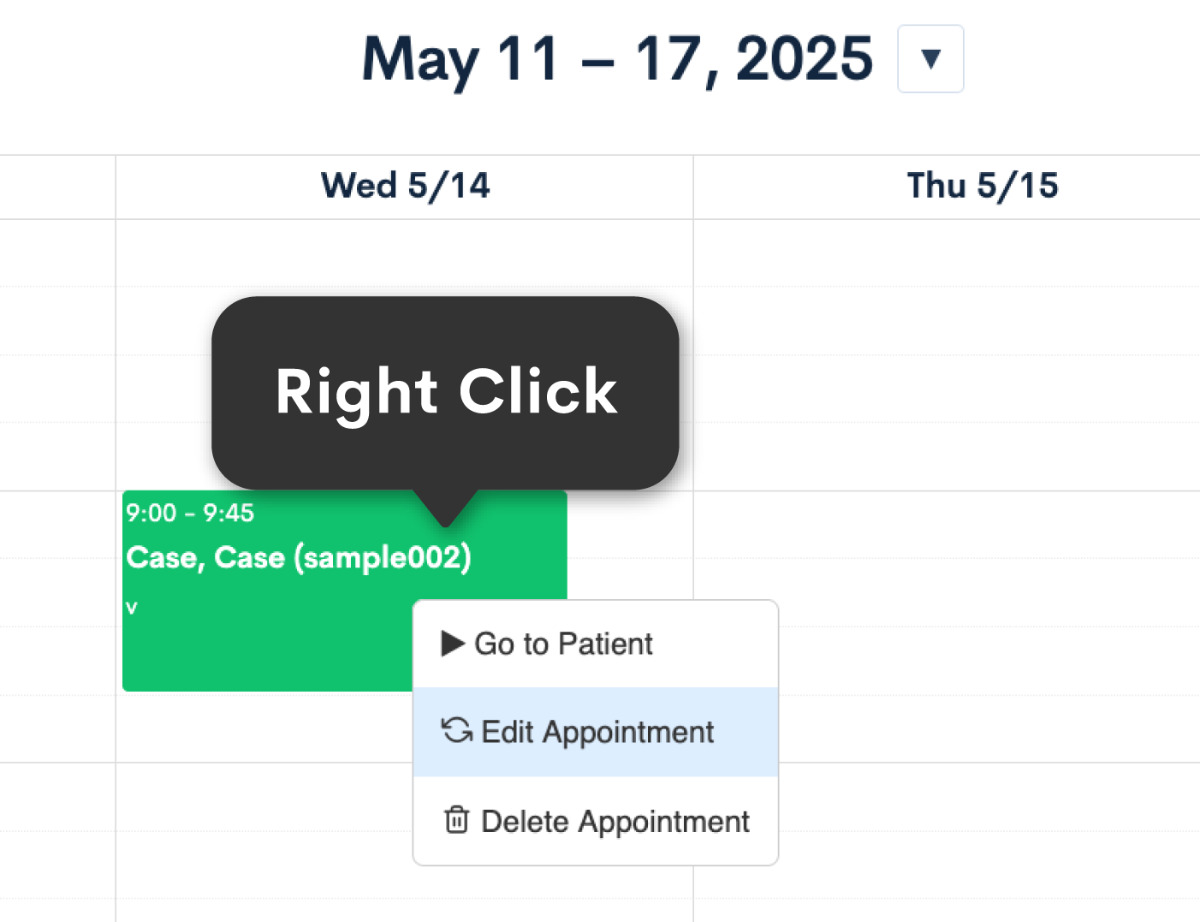Click the dark "Right Click" tooltip bubble

point(445,391)
